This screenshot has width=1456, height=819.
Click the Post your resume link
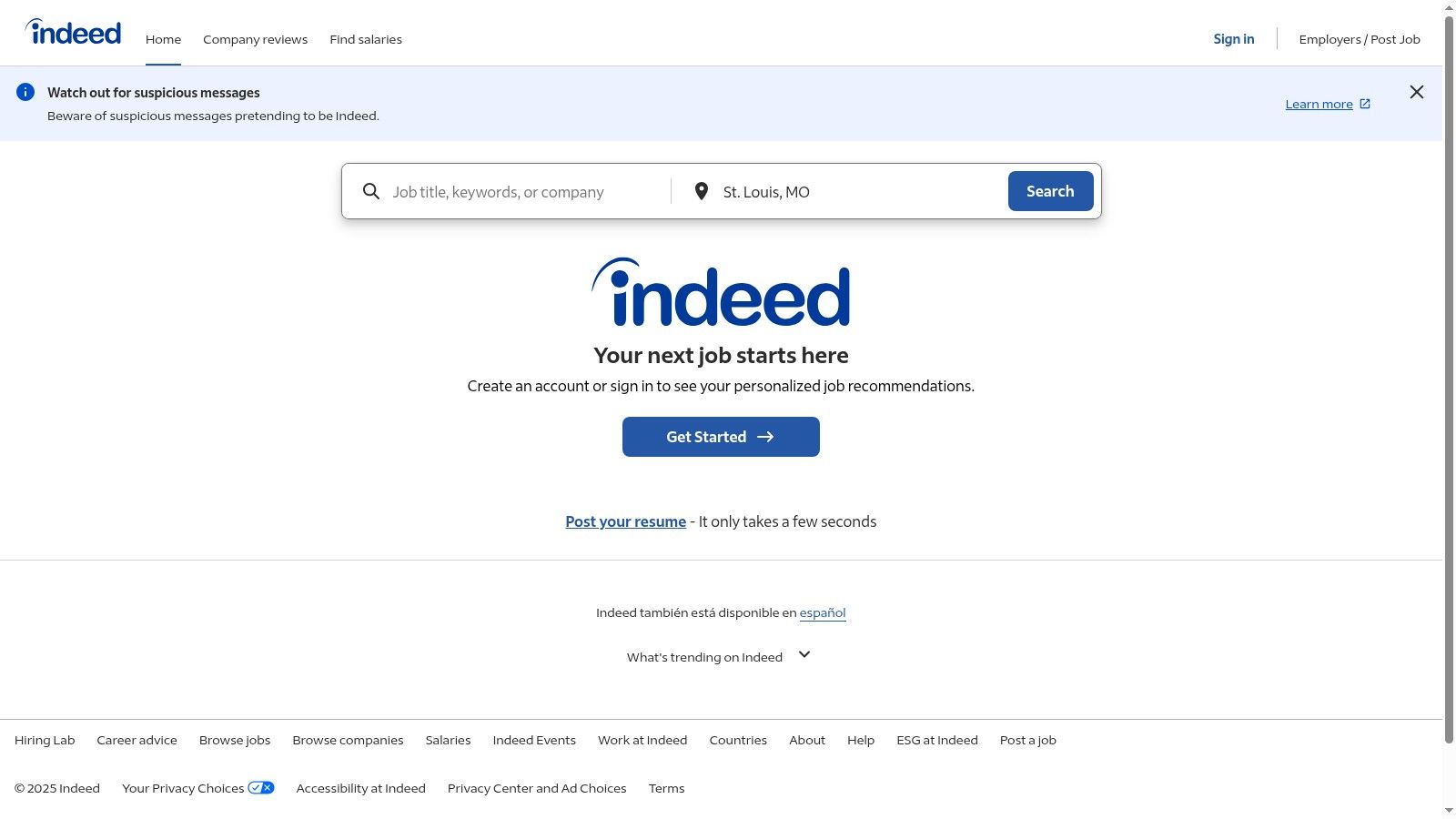[625, 521]
